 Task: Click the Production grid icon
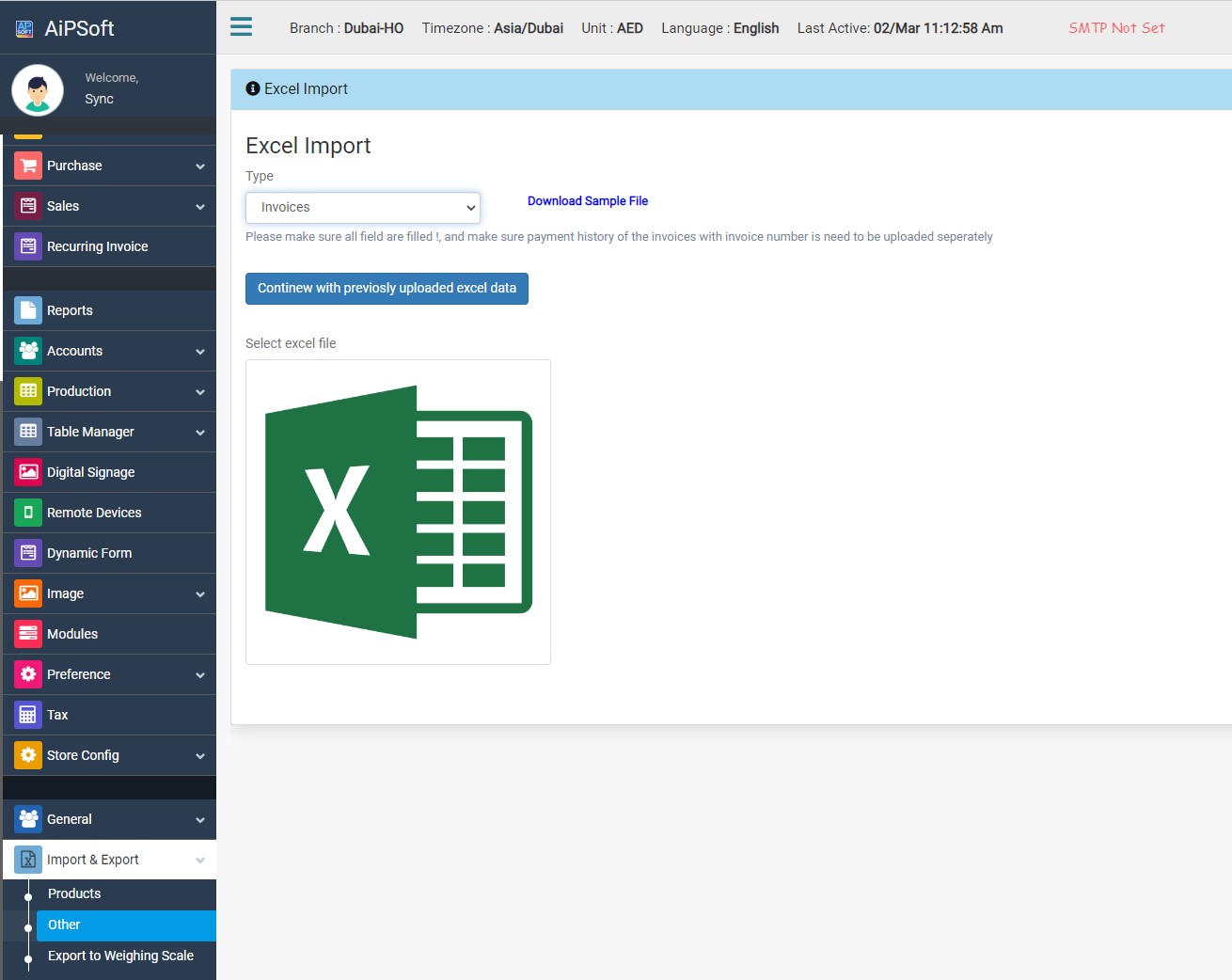pyautogui.click(x=28, y=391)
